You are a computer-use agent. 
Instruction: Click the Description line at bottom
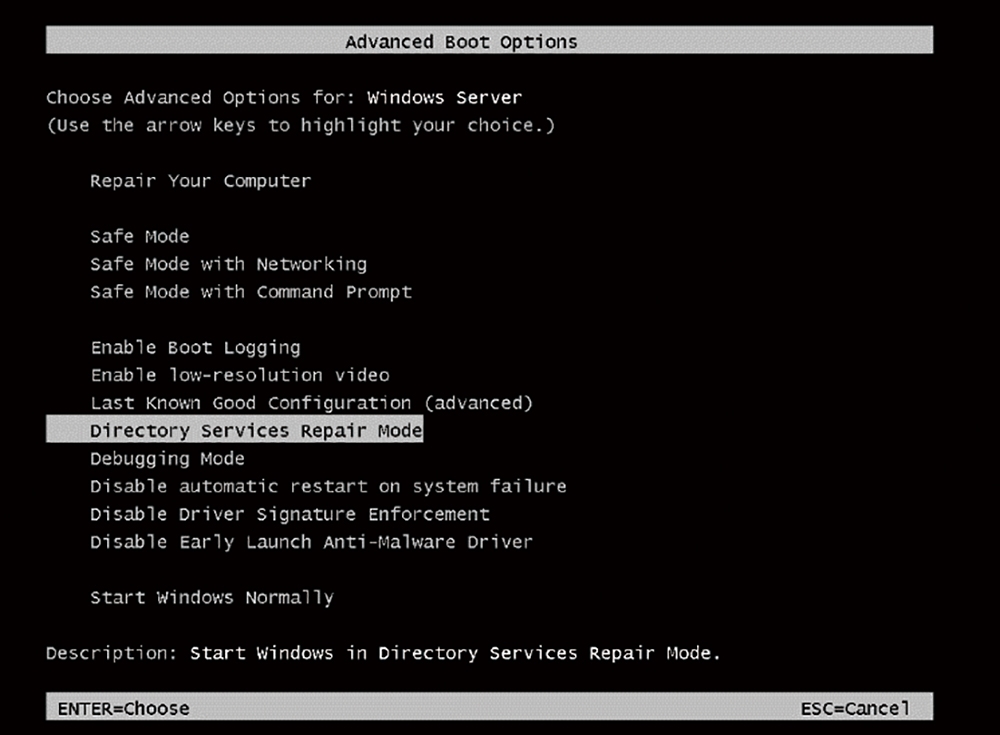[x=383, y=653]
